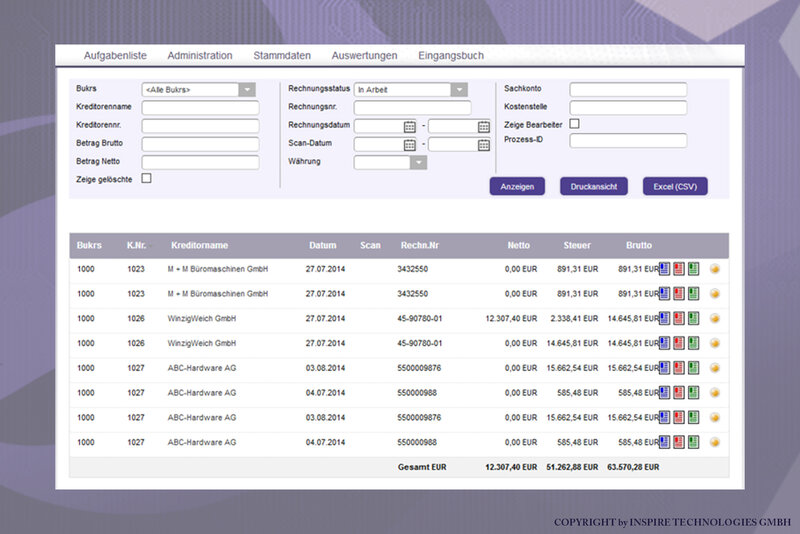Open calendar picker for Rechnungsdatum end date
The width and height of the screenshot is (800, 534).
pos(484,126)
